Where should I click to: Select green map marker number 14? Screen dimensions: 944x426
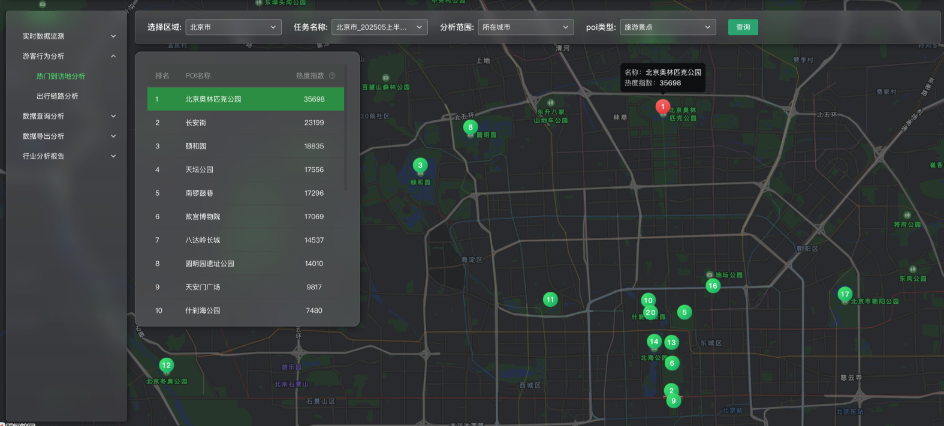[x=654, y=342]
